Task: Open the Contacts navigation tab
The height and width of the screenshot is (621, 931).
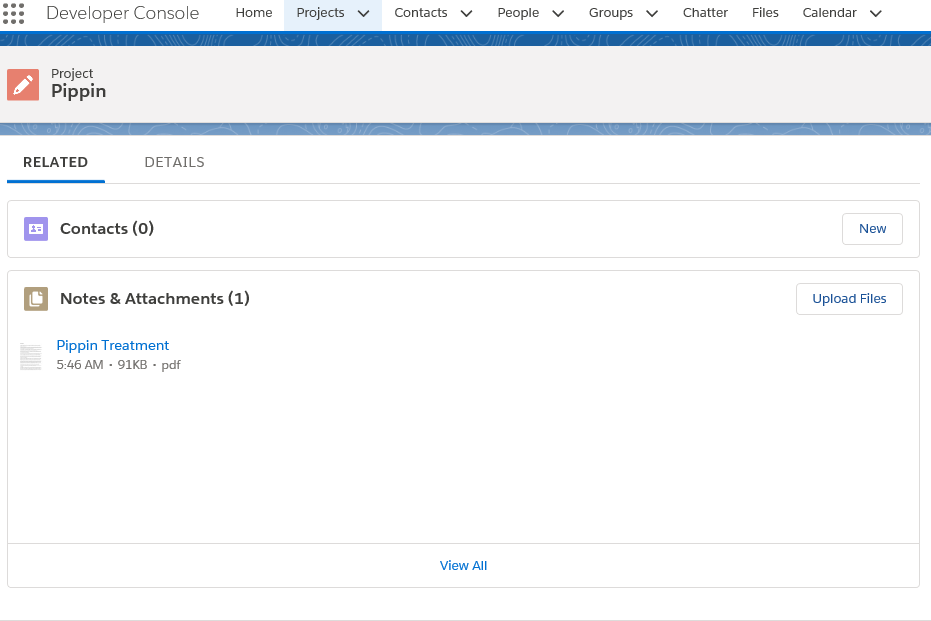Action: tap(420, 12)
